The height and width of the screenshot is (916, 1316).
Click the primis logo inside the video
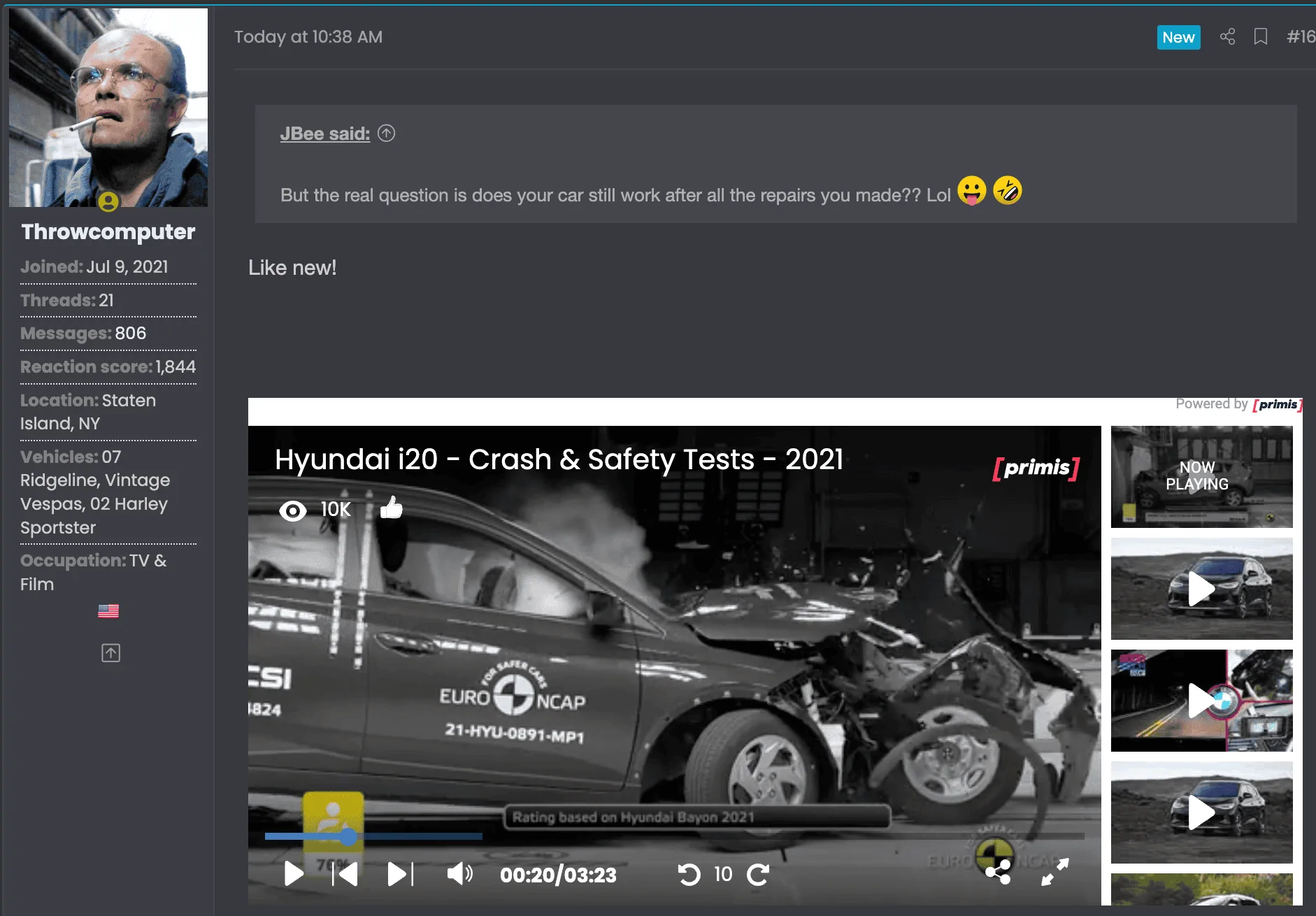[1036, 468]
